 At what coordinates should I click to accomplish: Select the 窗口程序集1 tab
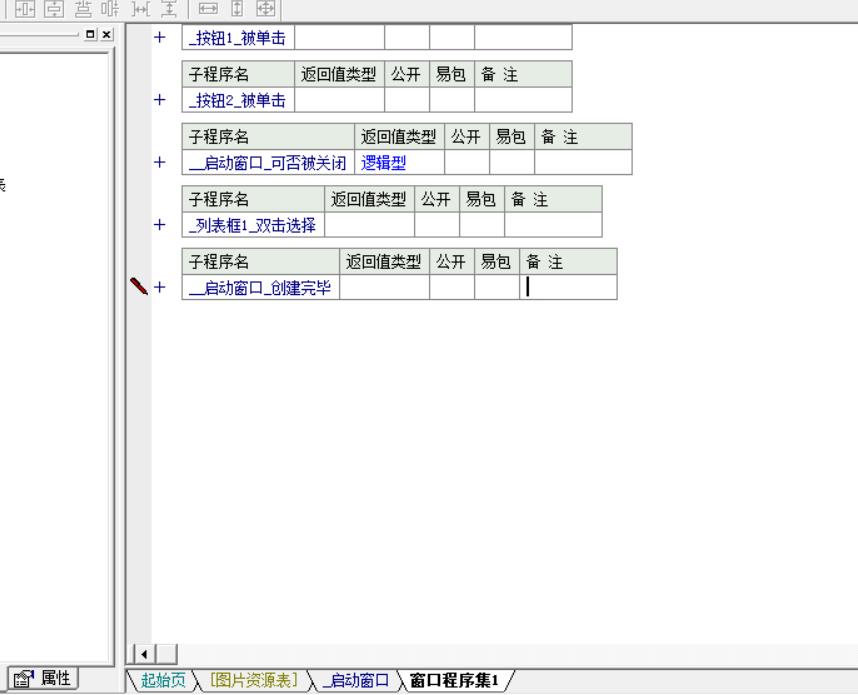pos(454,680)
